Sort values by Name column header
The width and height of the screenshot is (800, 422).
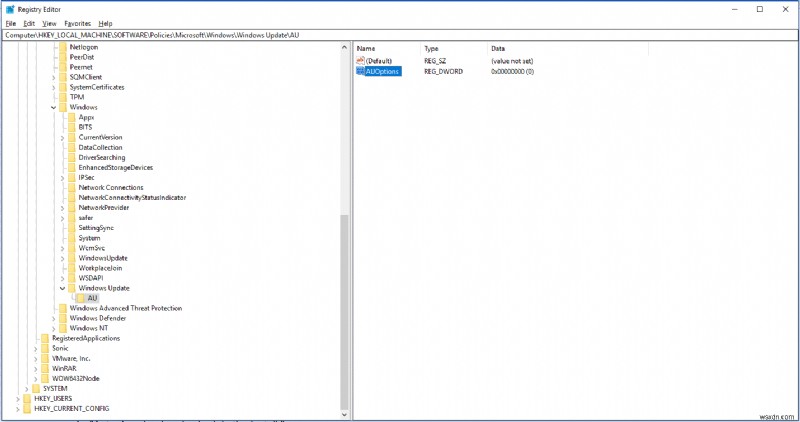coord(387,48)
